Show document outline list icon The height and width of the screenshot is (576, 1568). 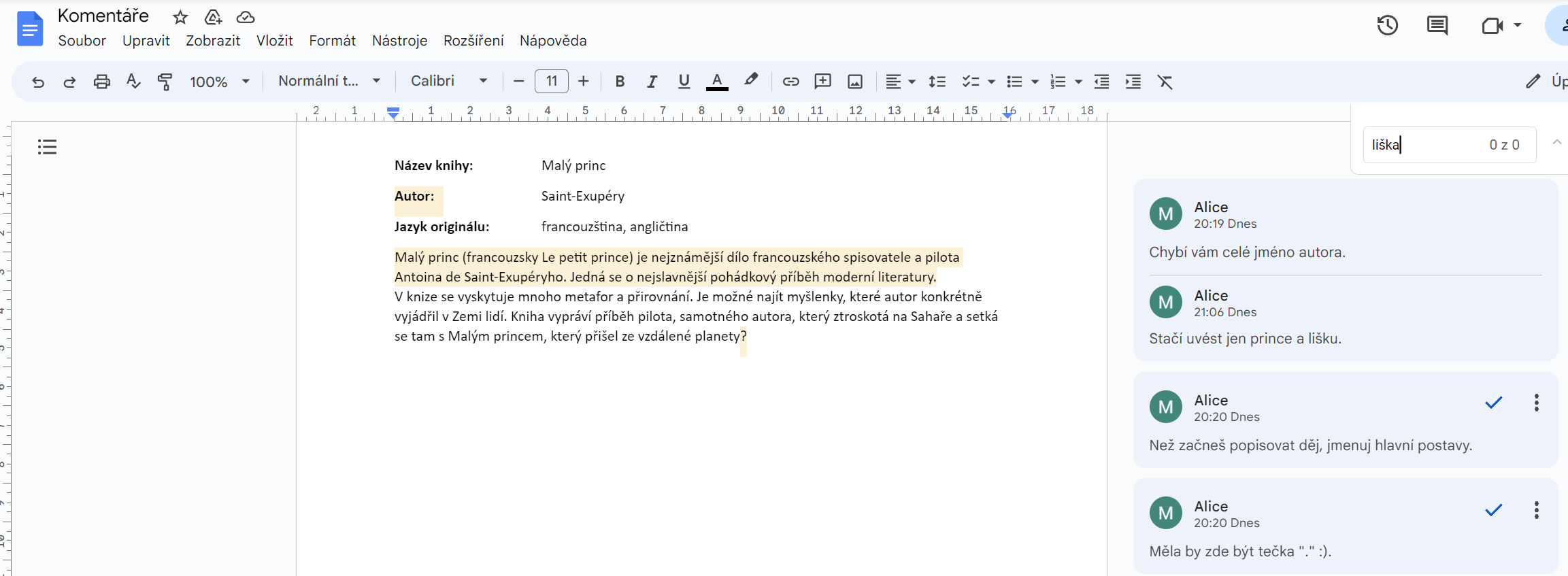[x=47, y=147]
